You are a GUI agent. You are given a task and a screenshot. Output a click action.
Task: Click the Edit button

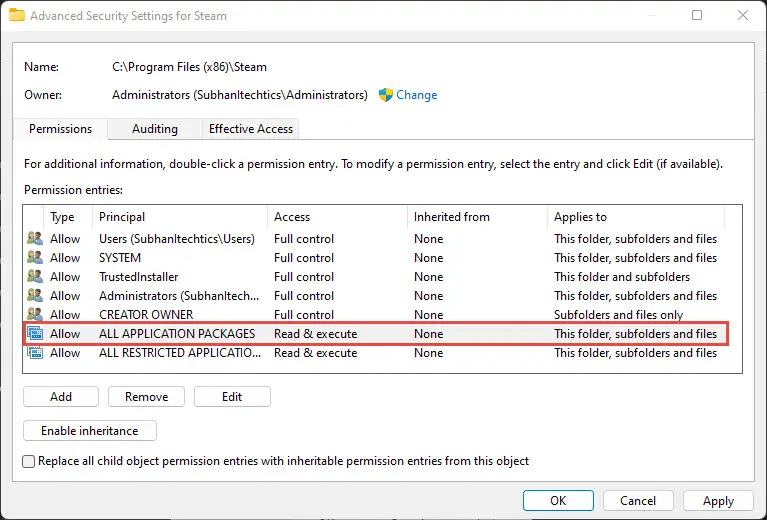click(232, 397)
